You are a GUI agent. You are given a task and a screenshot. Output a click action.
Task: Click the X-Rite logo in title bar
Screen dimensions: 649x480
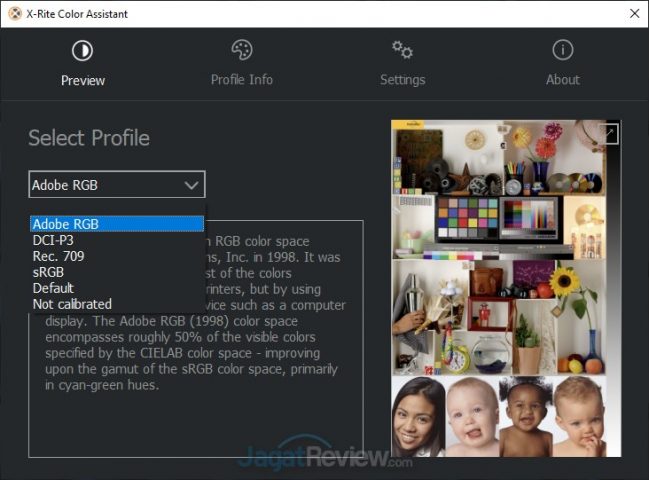pyautogui.click(x=15, y=14)
